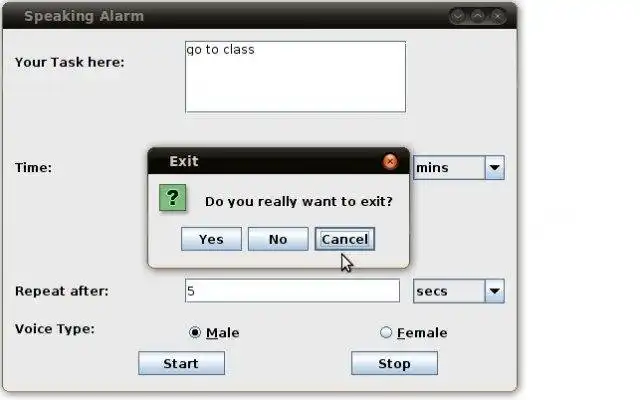The height and width of the screenshot is (400, 640).
Task: Click the Stop button
Action: click(394, 363)
